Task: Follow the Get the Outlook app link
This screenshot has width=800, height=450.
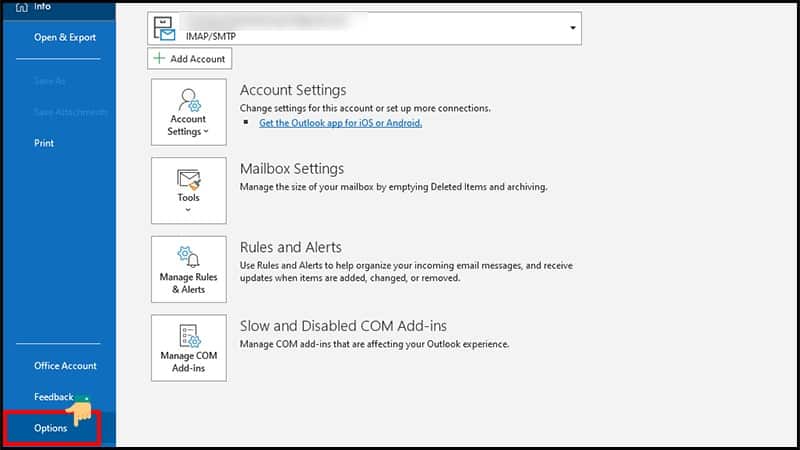Action: click(340, 123)
